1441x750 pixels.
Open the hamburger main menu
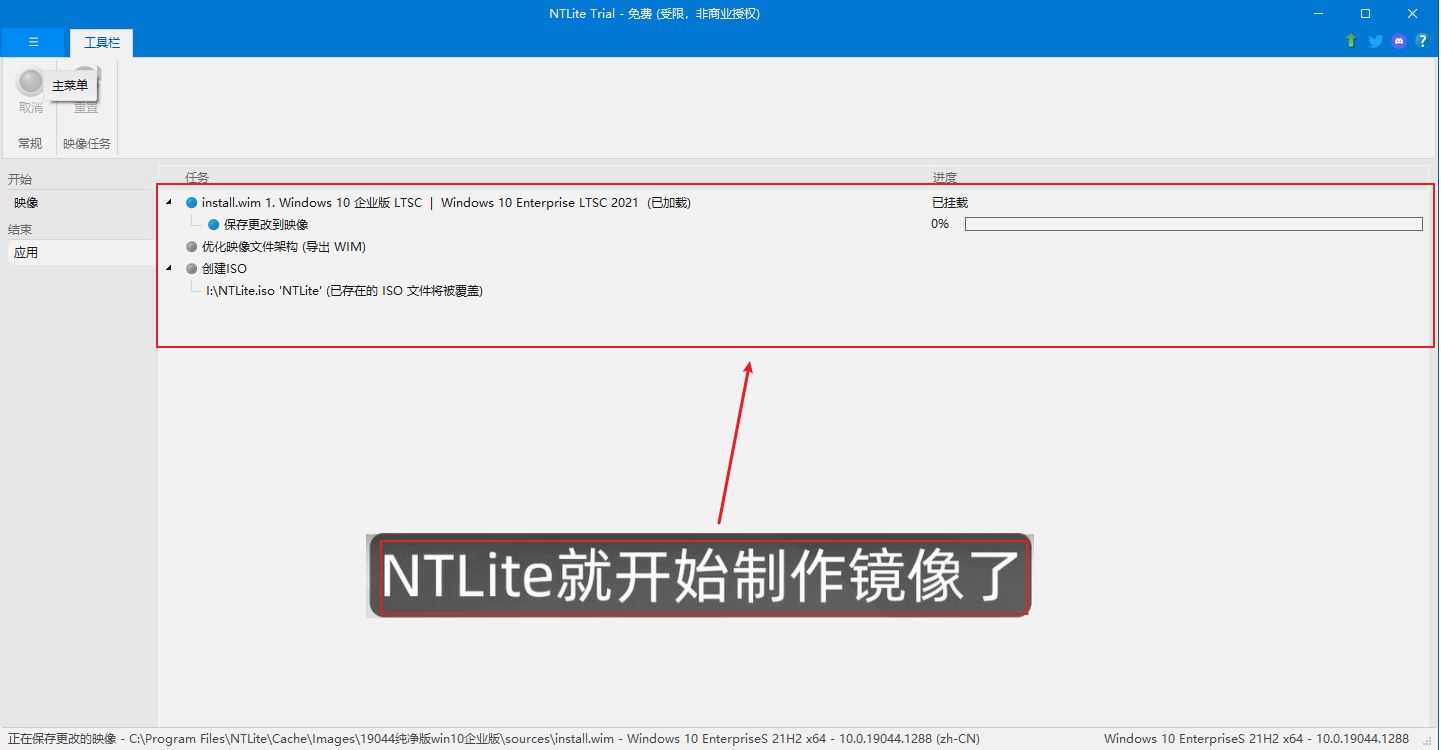33,42
